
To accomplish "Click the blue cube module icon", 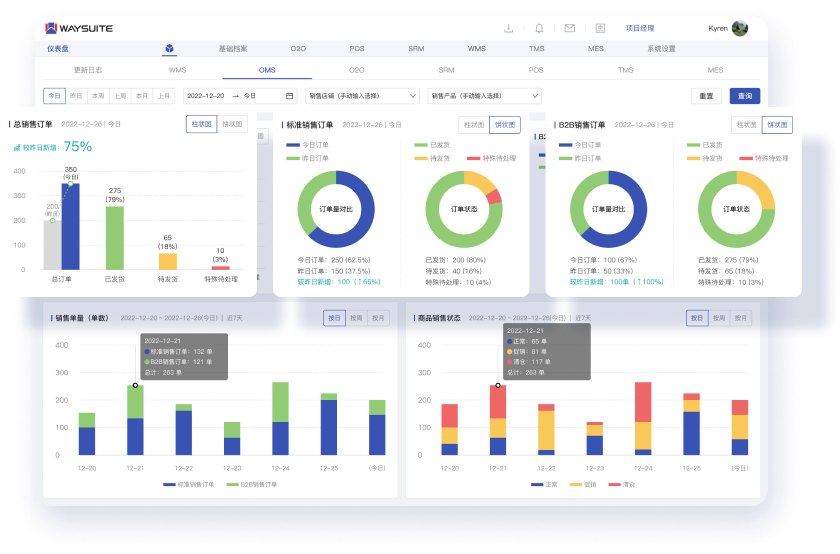I will [x=170, y=48].
